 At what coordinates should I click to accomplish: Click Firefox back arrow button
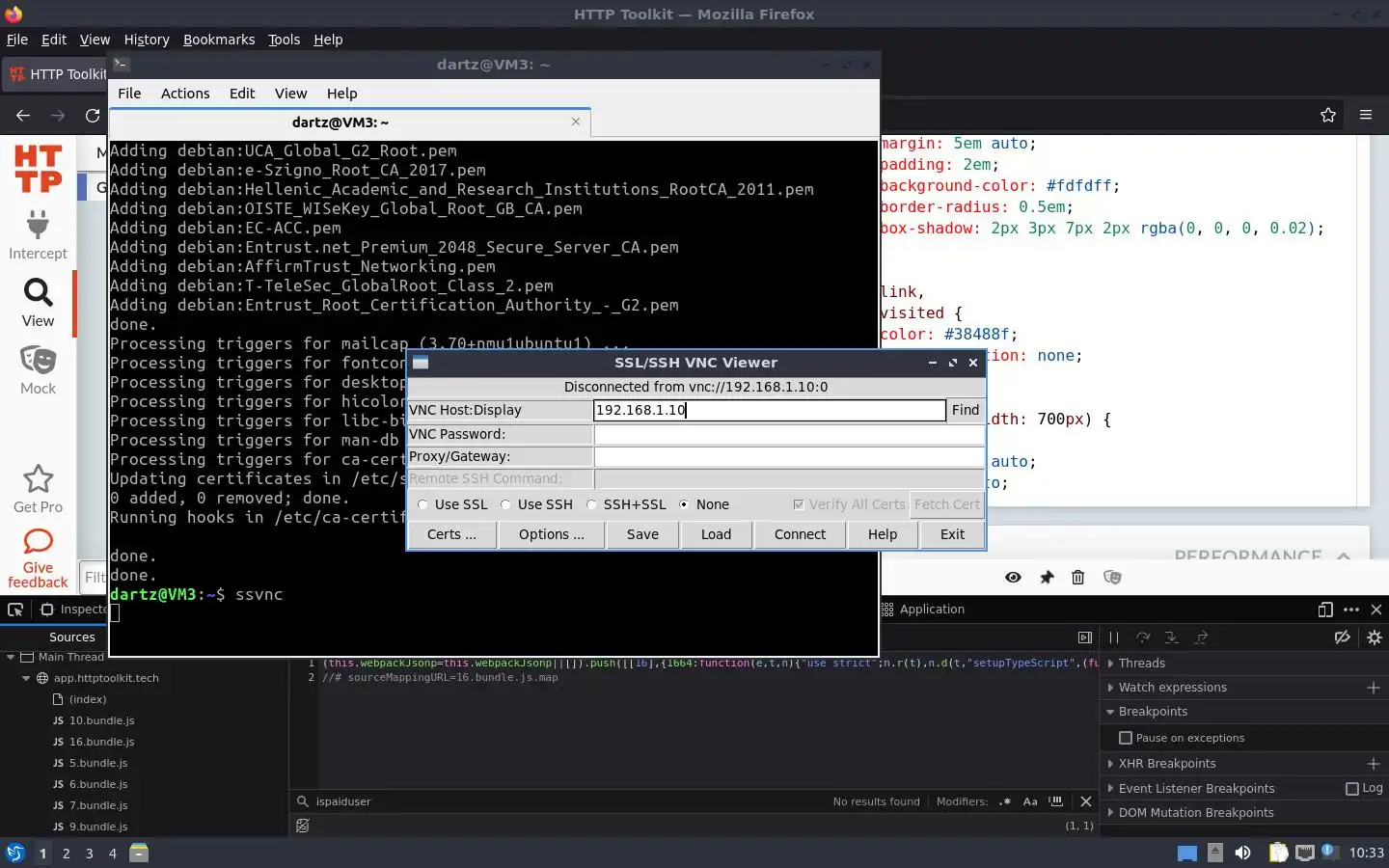pyautogui.click(x=23, y=115)
